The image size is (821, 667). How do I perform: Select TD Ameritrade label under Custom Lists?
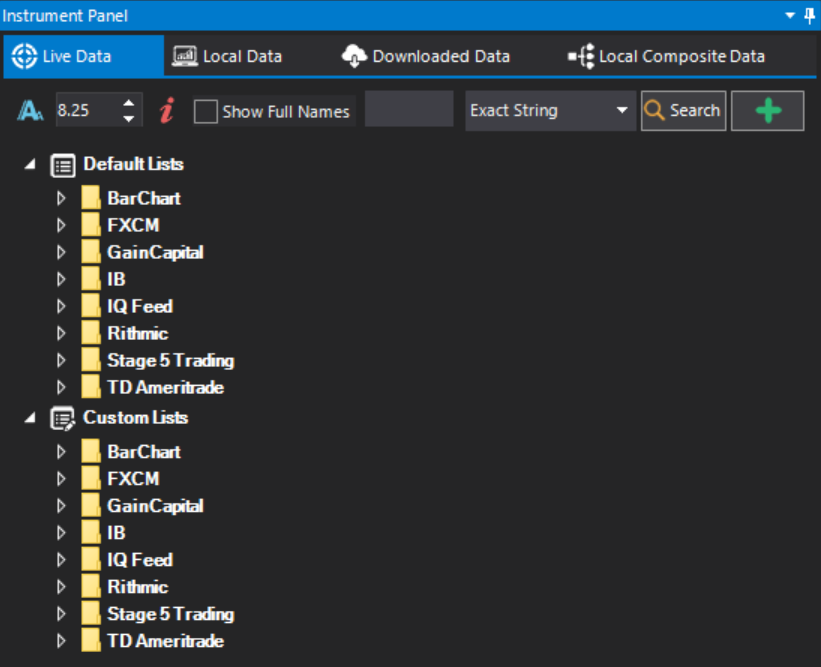165,641
